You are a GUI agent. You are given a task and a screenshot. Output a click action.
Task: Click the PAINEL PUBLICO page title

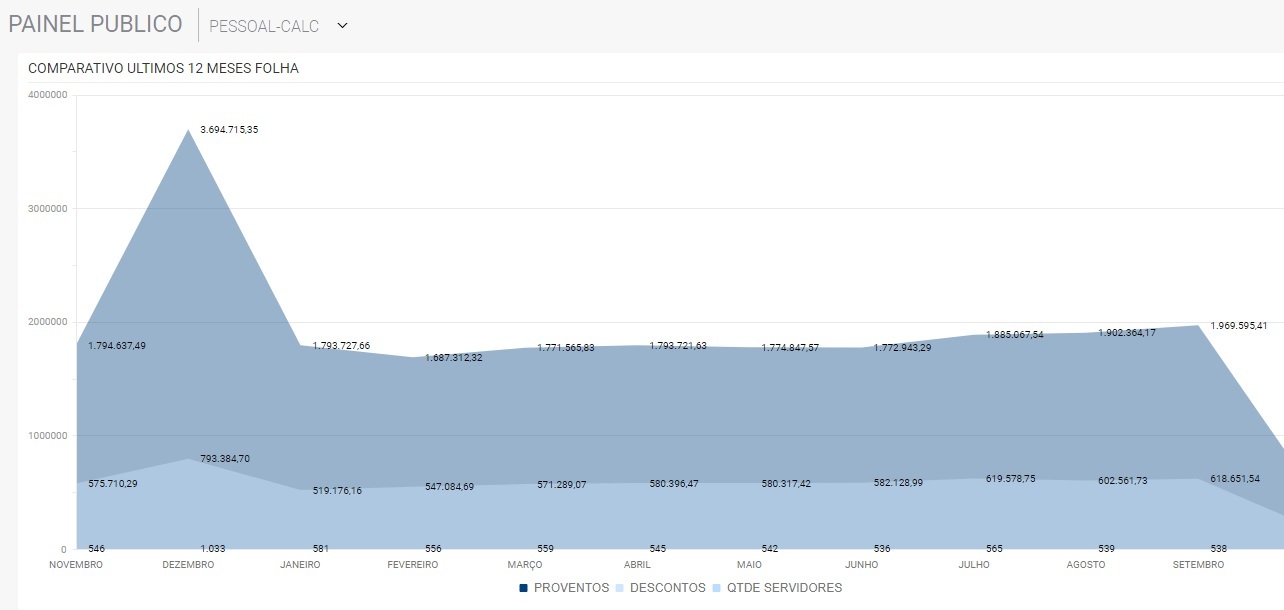(95, 25)
